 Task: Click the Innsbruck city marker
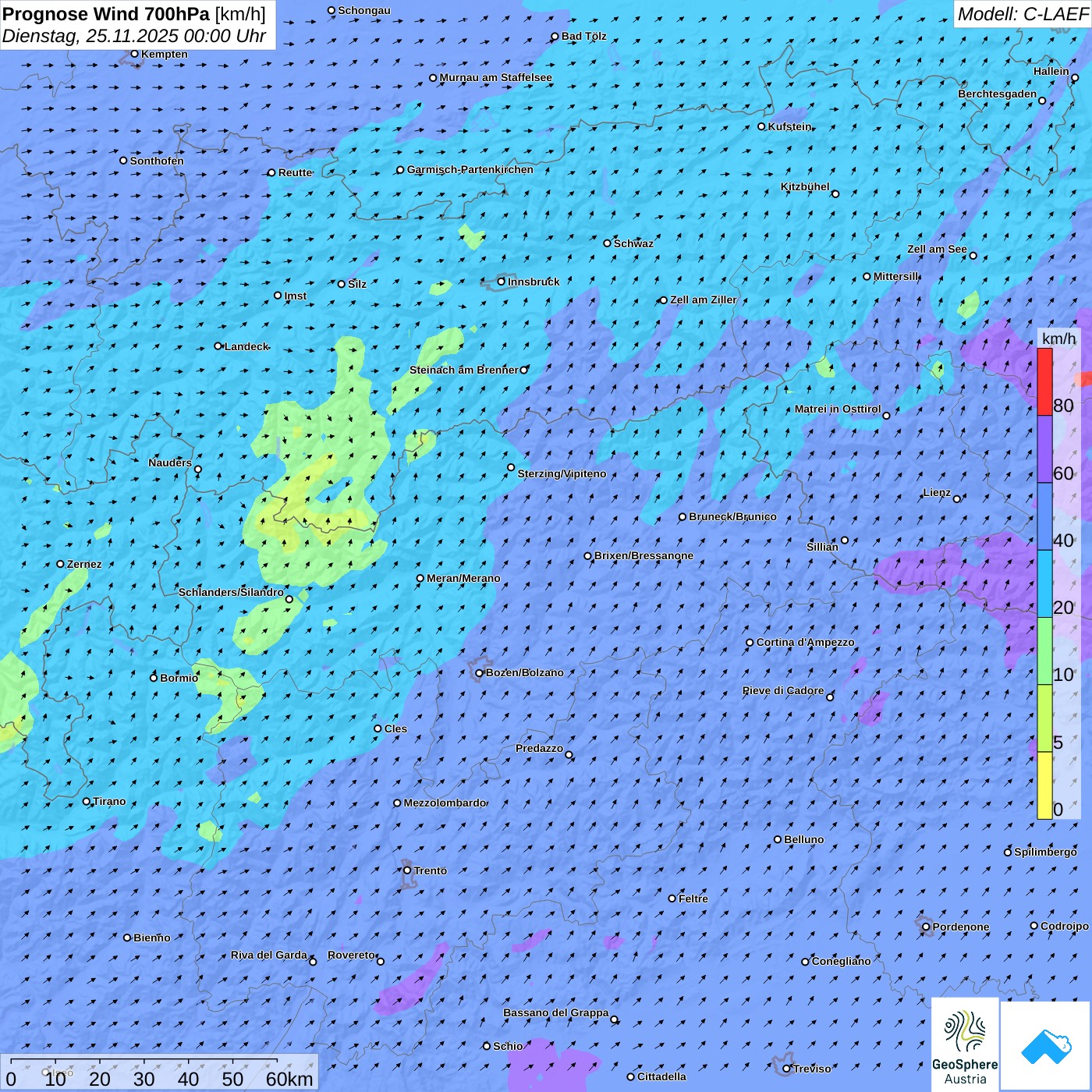[x=502, y=282]
